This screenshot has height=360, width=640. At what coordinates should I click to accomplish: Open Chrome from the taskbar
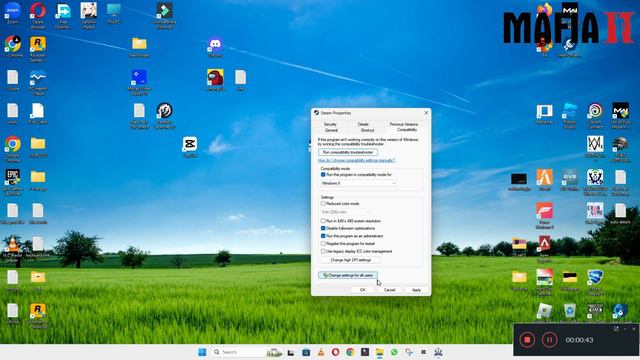[350, 352]
